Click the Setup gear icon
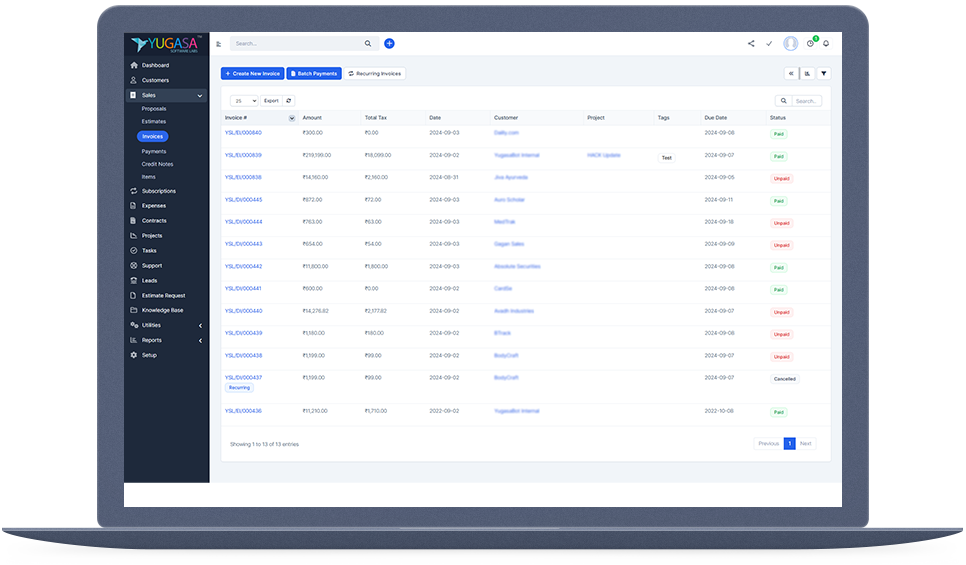Viewport: 966px width, 565px height. (134, 355)
